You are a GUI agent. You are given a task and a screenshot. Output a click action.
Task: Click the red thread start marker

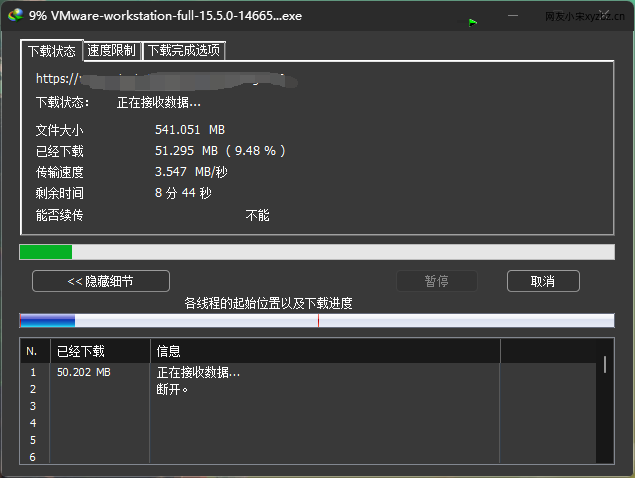click(318, 320)
